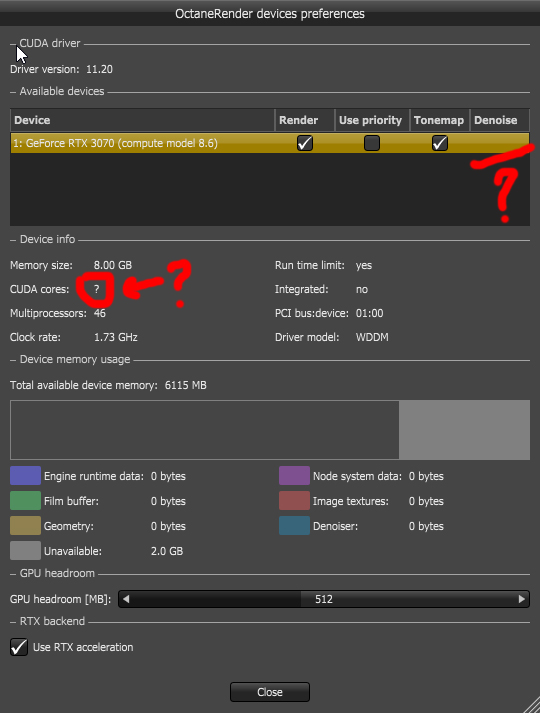This screenshot has height=713, width=540.
Task: Select the GeForce RTX 3070 device row
Action: pyautogui.click(x=270, y=143)
